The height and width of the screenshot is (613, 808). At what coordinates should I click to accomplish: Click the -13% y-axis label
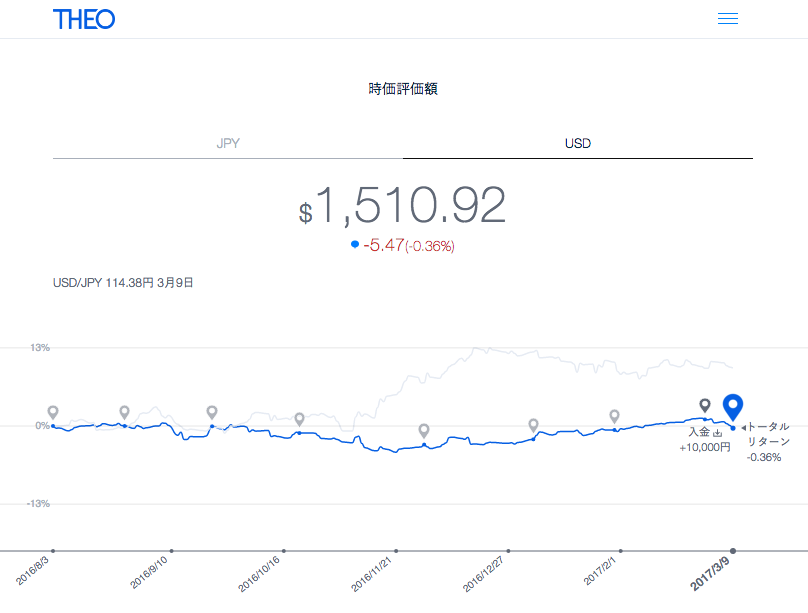pos(38,504)
